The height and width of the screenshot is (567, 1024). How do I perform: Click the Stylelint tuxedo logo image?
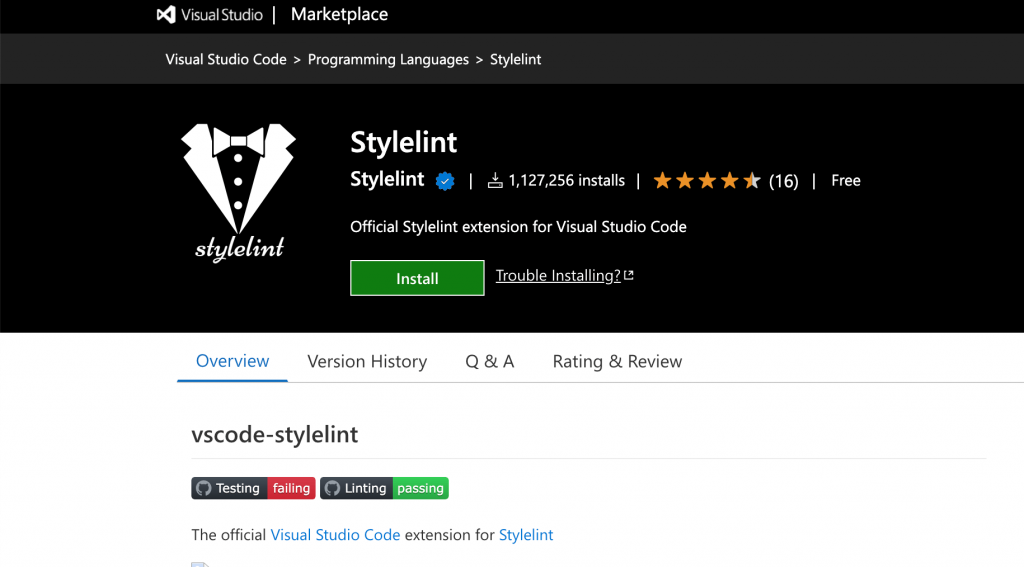[239, 192]
